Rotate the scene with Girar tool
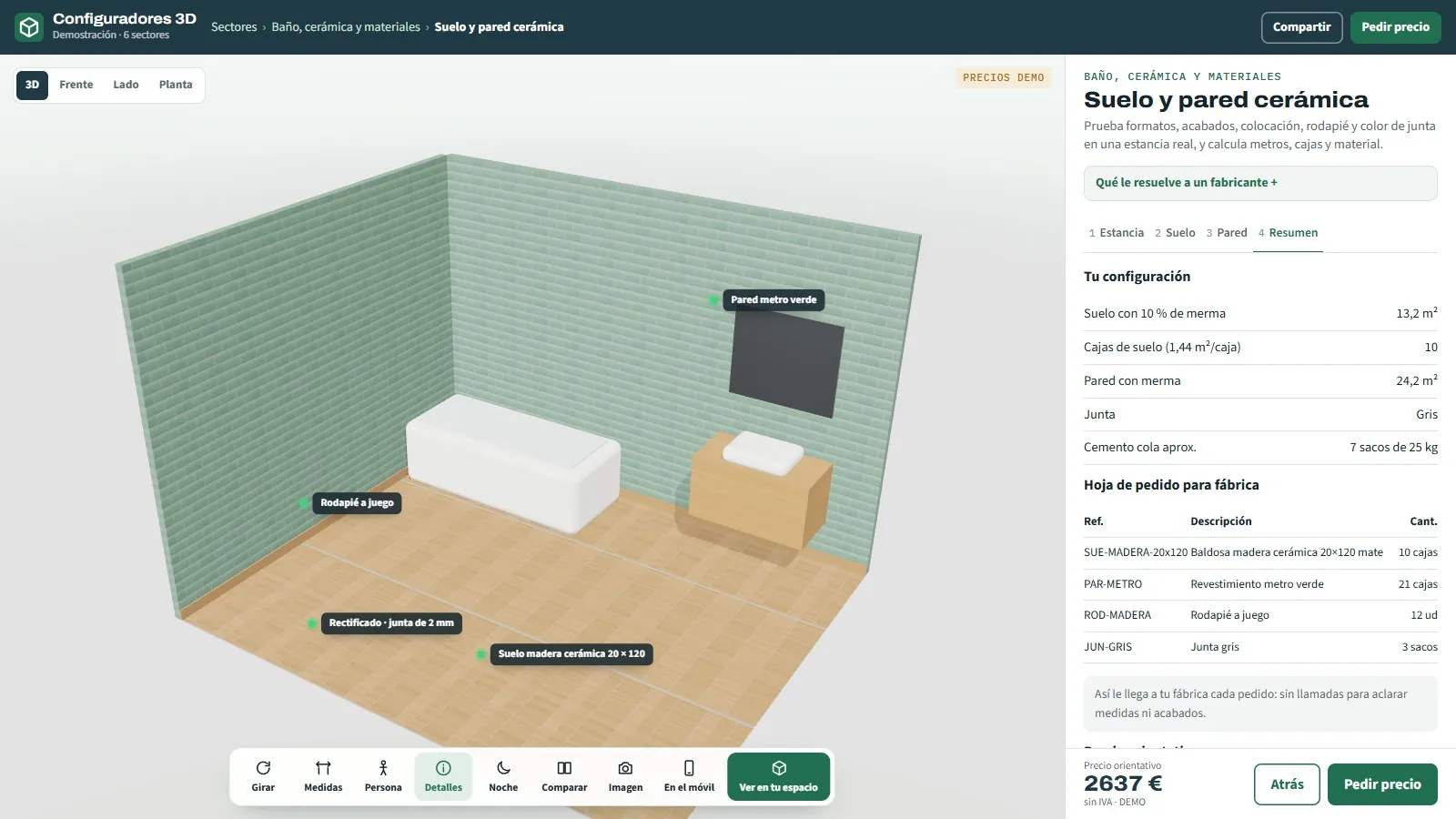This screenshot has height=819, width=1456. (263, 776)
